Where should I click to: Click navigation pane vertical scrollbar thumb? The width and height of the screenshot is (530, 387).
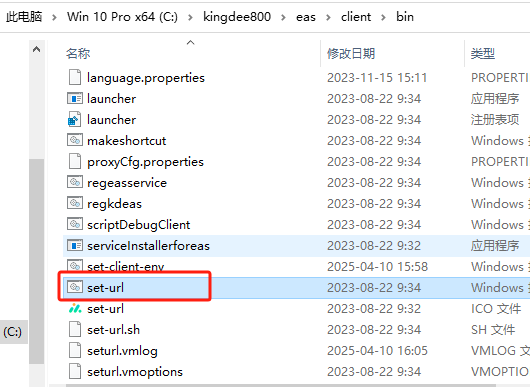(37, 261)
